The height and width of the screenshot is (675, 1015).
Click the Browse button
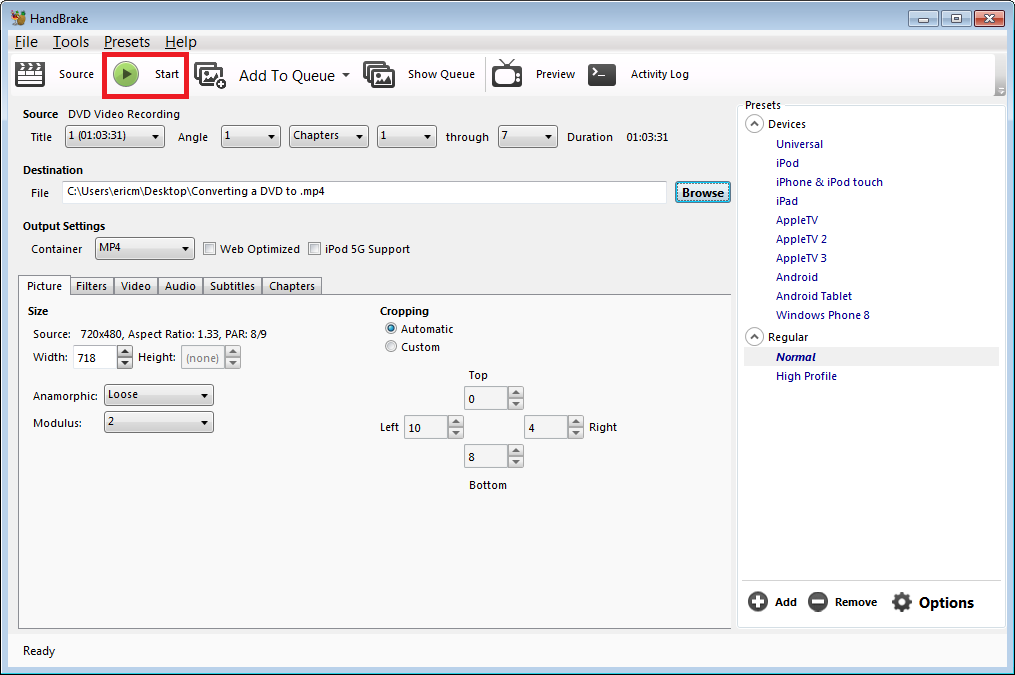click(x=703, y=192)
